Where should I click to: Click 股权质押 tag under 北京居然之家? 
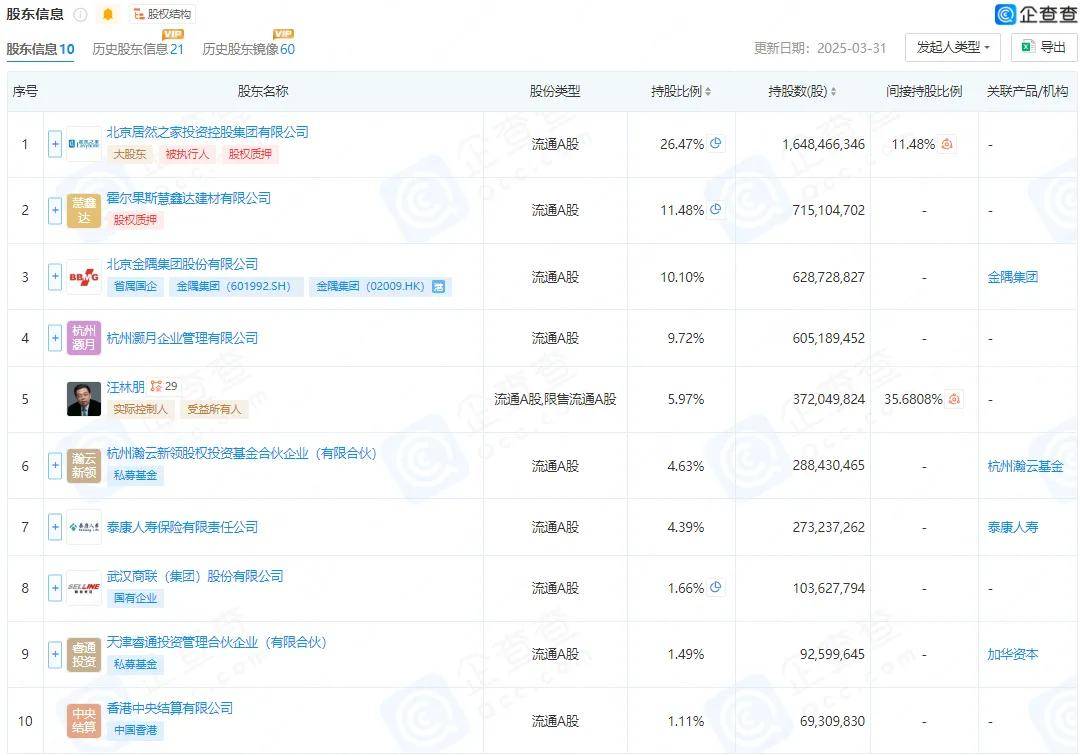click(x=250, y=154)
